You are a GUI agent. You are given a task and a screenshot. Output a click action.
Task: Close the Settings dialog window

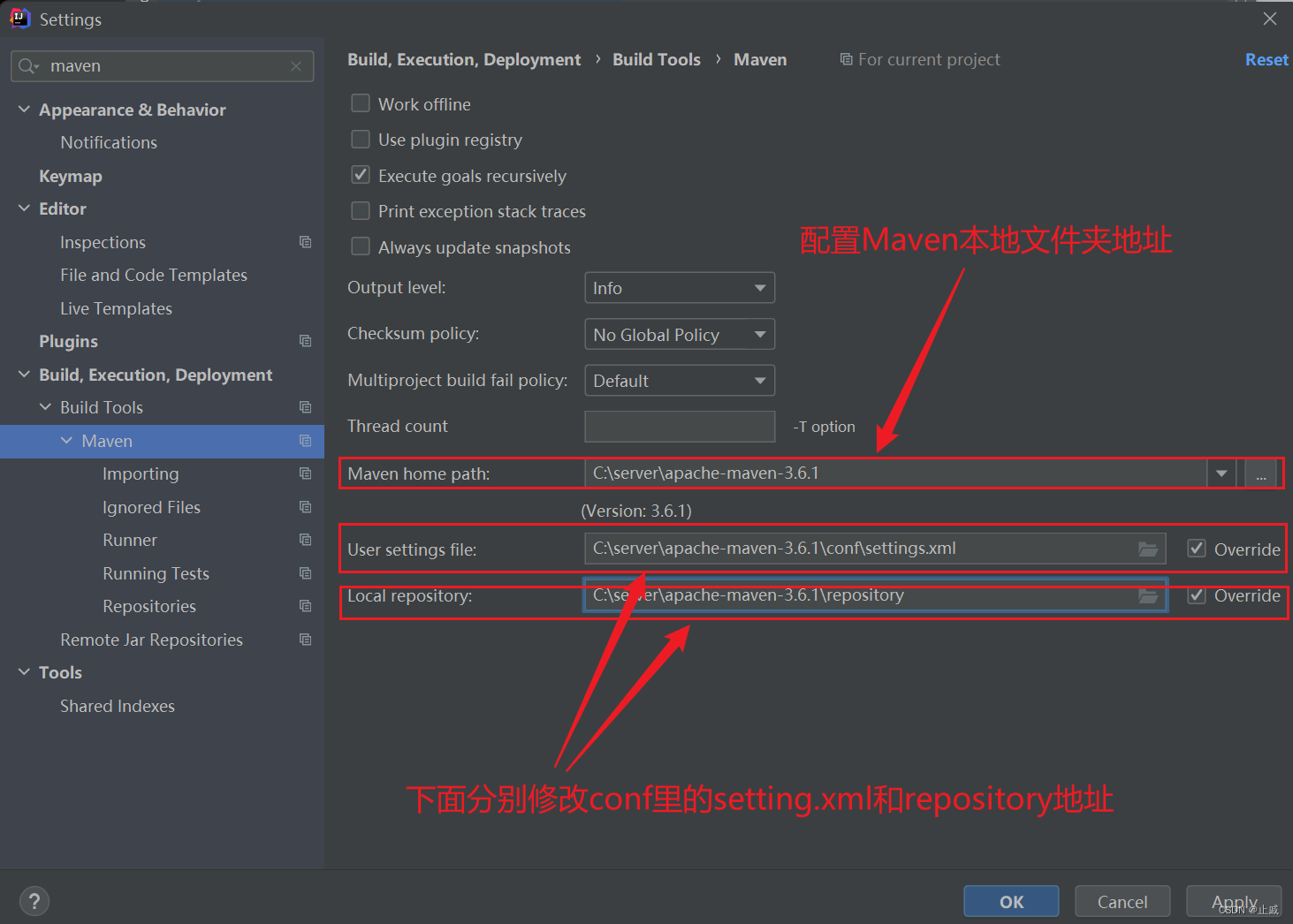click(1270, 19)
